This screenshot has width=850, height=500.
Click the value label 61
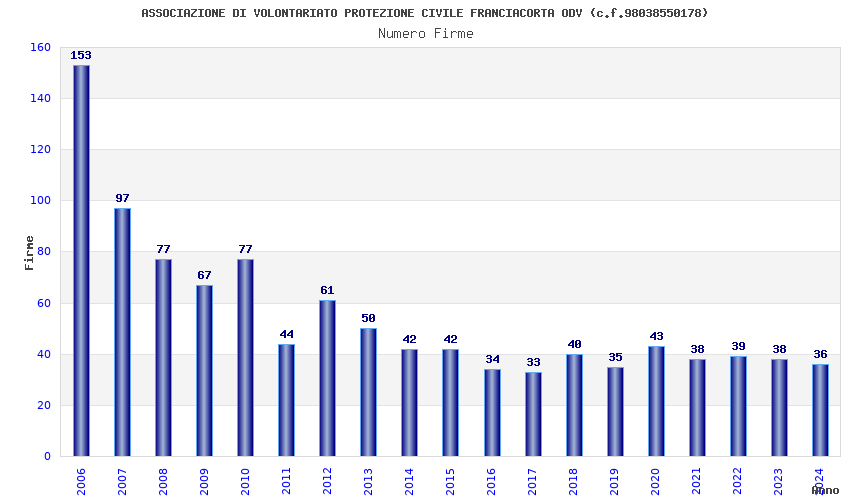point(327,291)
